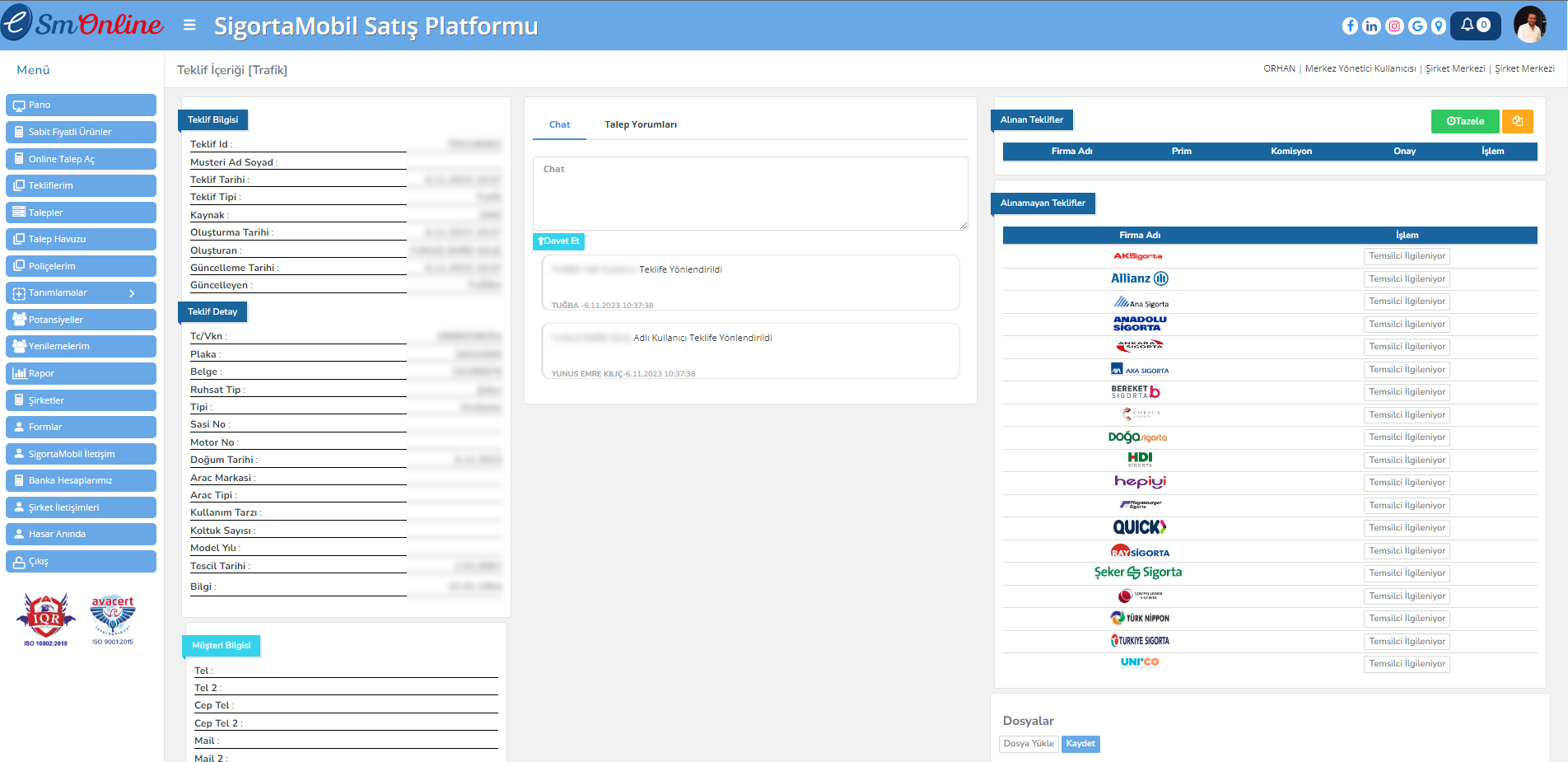Open SigortaMobil İletişim menu item
1568x762 pixels.
81,454
